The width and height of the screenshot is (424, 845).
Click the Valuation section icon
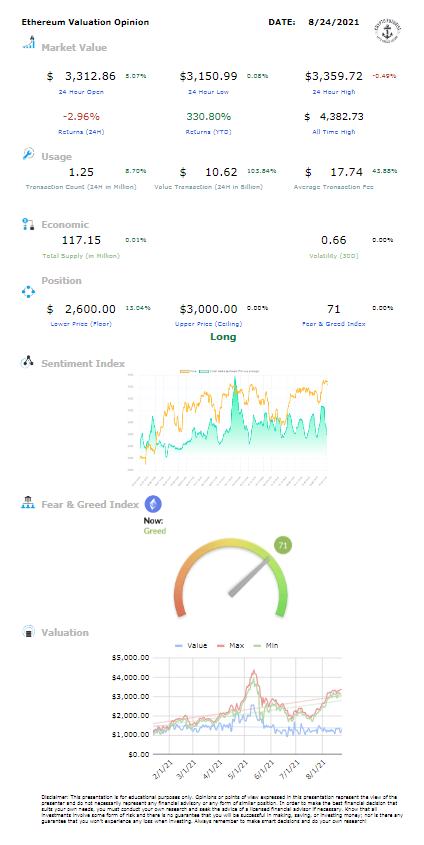coord(28,632)
